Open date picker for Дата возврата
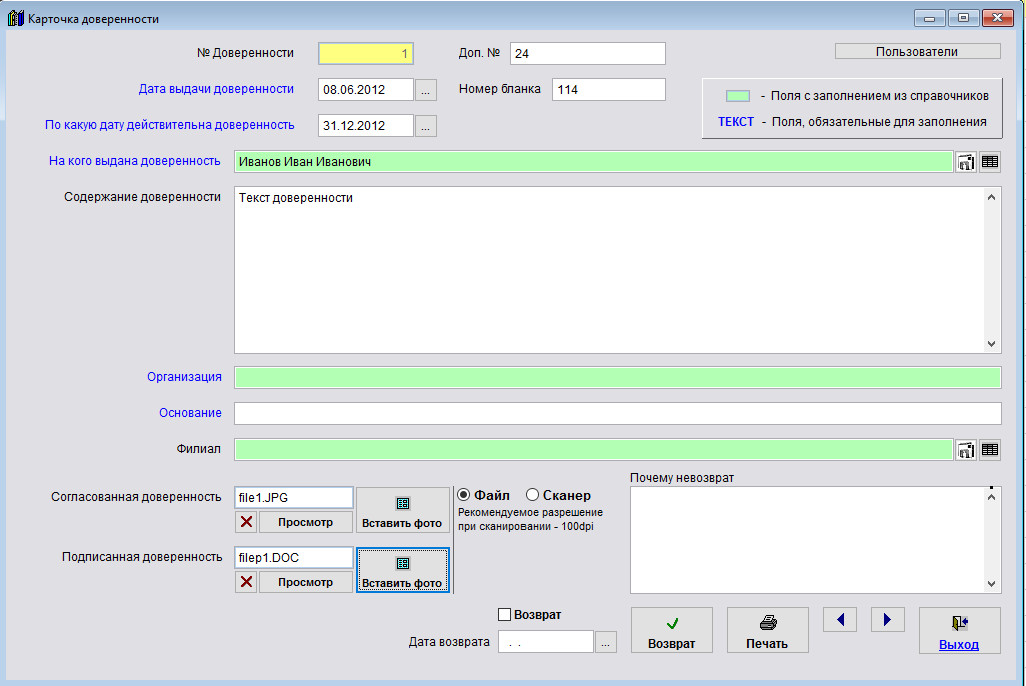 point(606,642)
